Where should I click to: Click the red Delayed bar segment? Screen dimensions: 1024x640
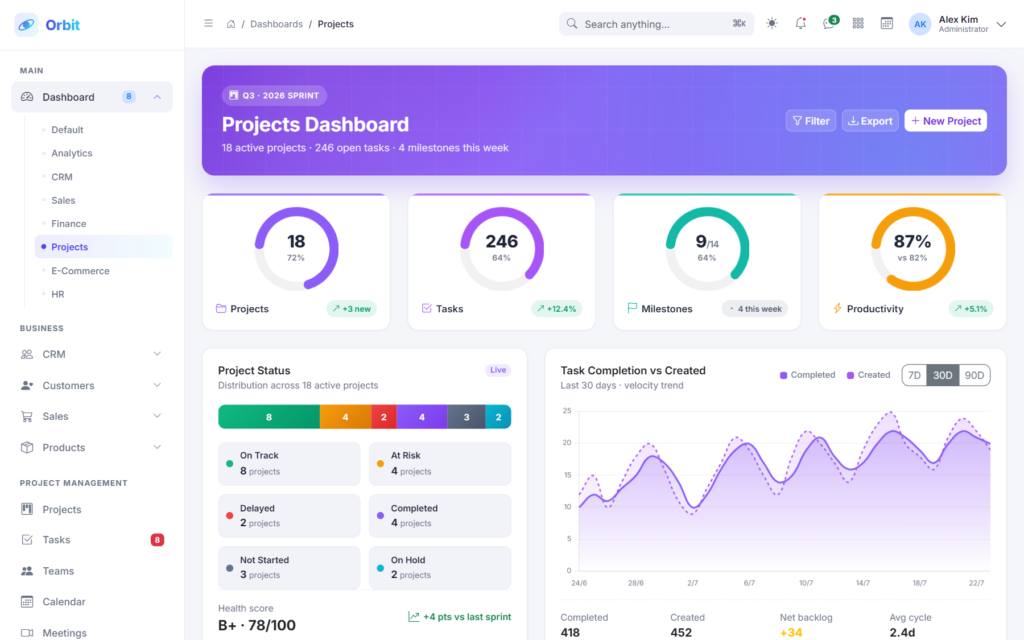(x=383, y=417)
